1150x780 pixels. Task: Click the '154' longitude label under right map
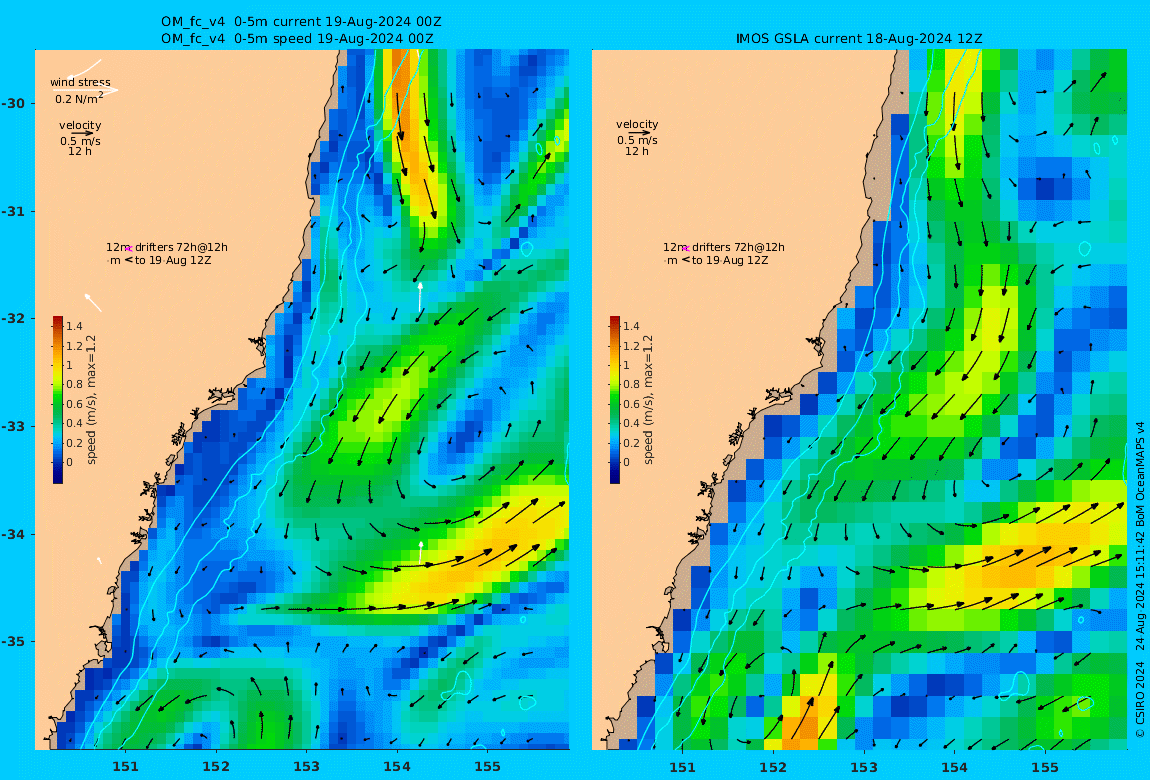(954, 767)
